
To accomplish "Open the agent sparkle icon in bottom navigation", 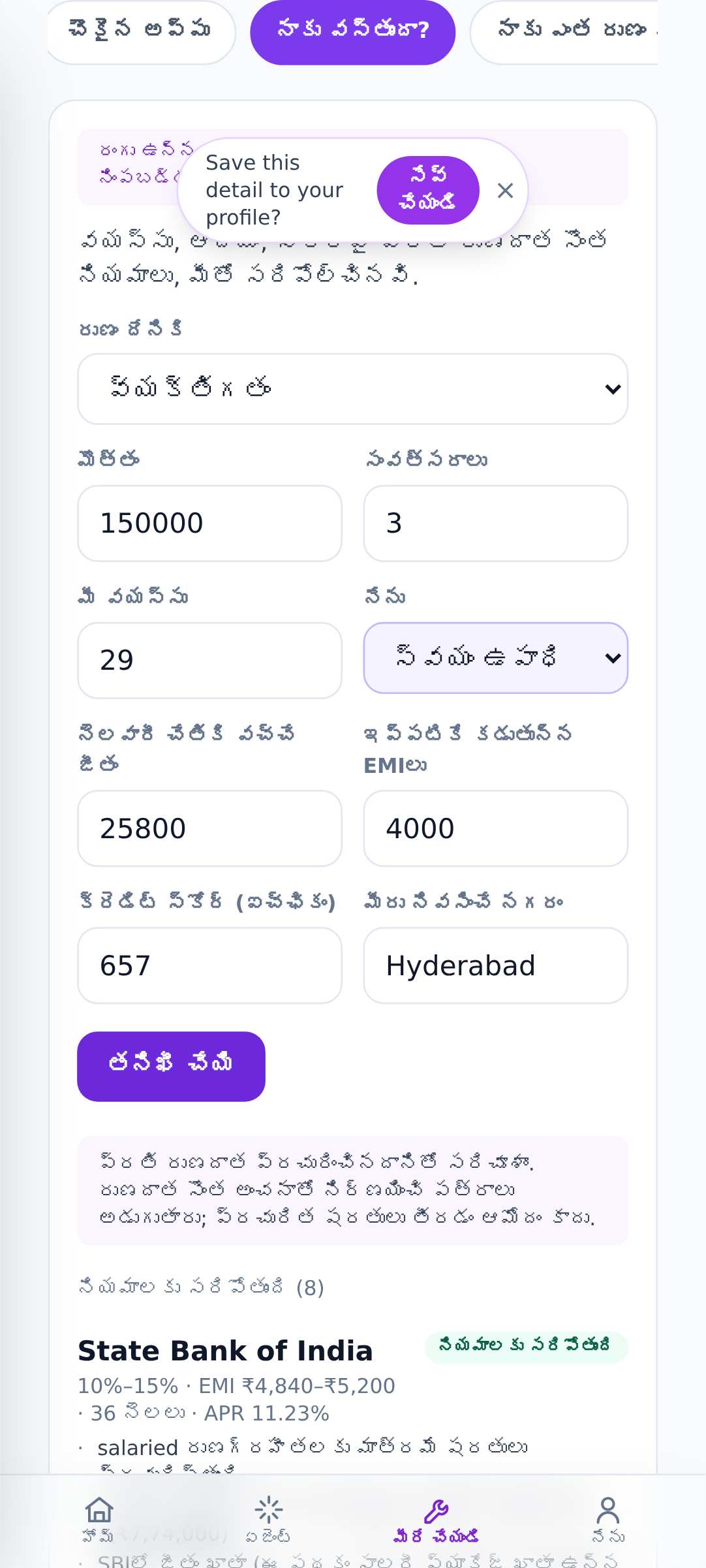I will (x=268, y=1509).
